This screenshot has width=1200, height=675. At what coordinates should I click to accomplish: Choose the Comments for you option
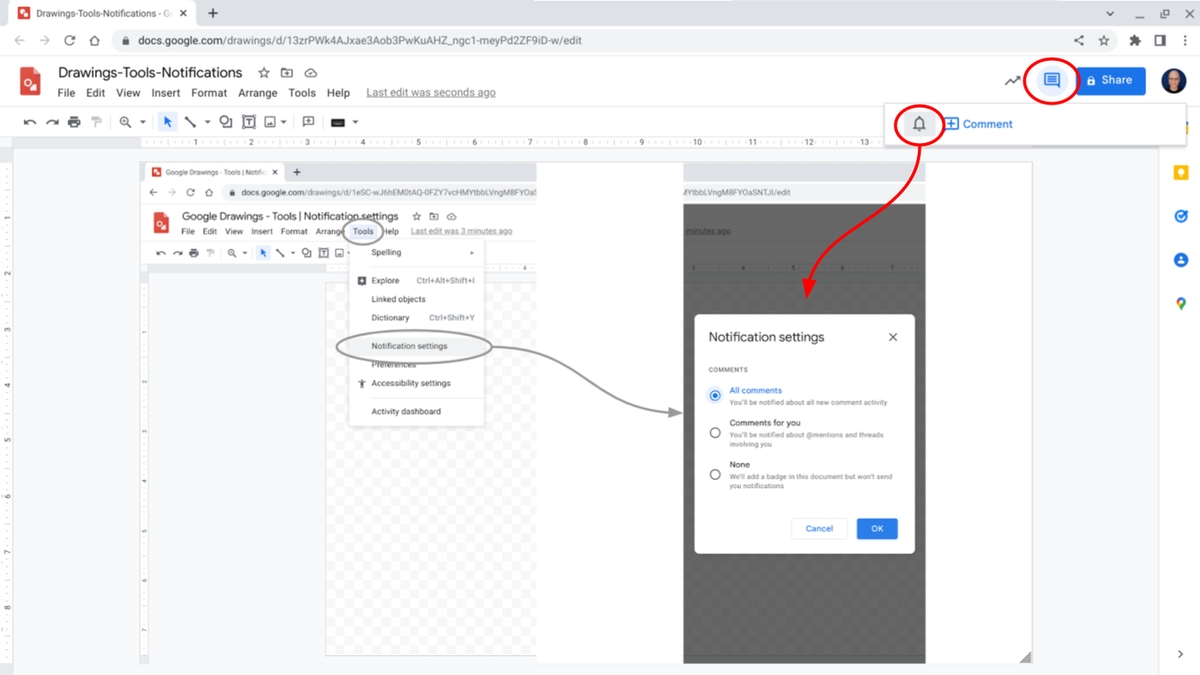tap(715, 432)
